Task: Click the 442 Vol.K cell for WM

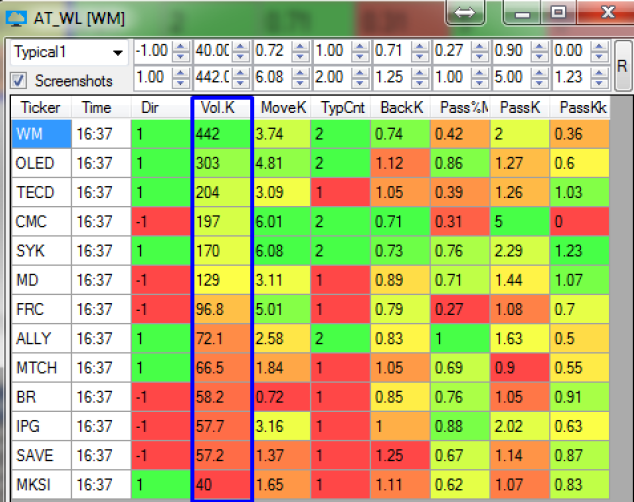Action: [222, 134]
